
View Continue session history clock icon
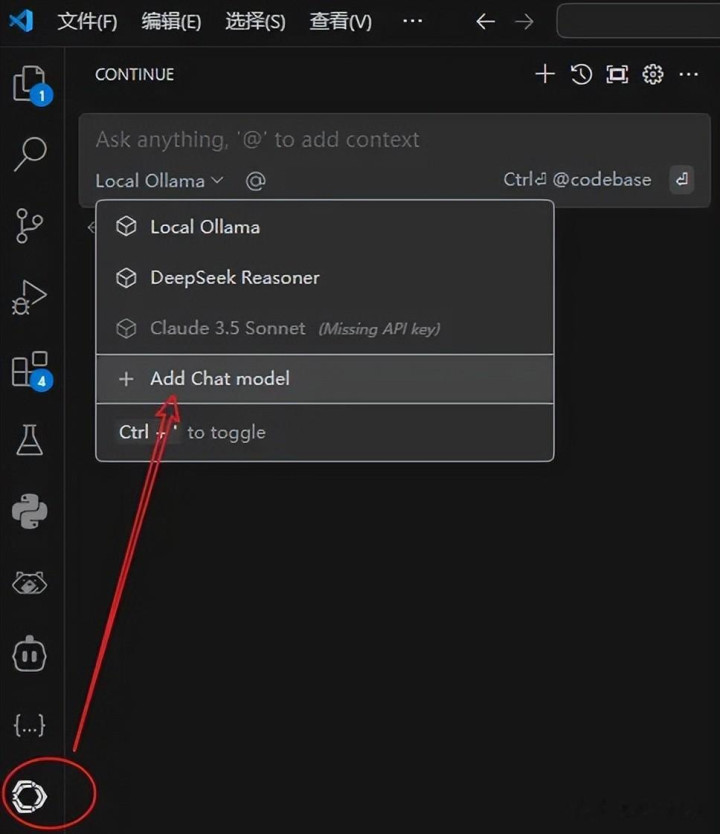point(581,74)
